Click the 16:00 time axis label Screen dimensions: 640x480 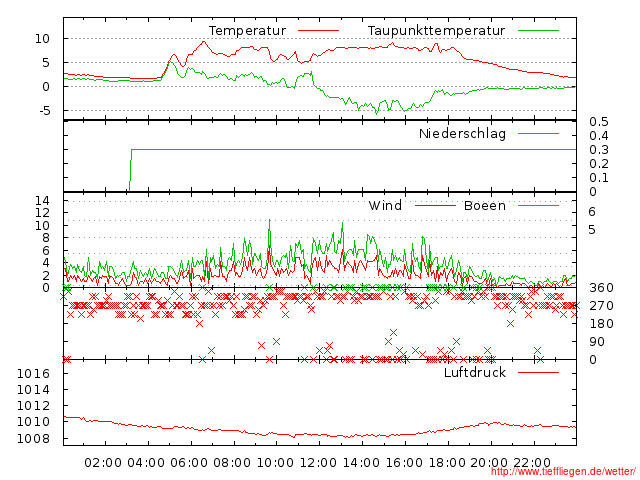click(404, 463)
